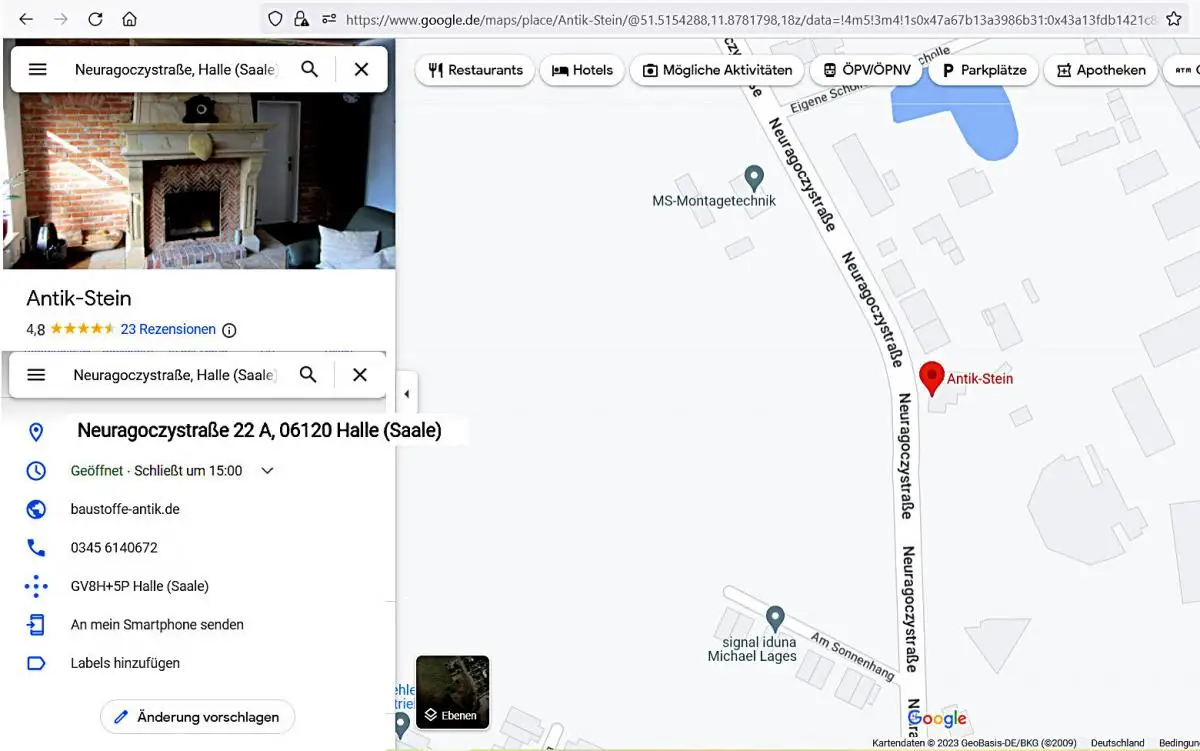Click the location pin icon by the address
The width and height of the screenshot is (1200, 751).
[x=36, y=432]
